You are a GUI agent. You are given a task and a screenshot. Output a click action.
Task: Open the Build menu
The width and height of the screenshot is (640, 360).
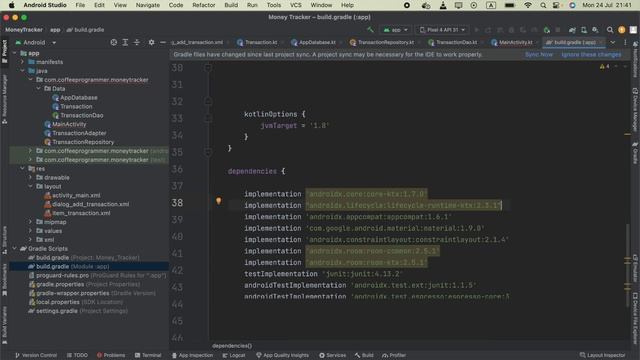[x=231, y=5]
